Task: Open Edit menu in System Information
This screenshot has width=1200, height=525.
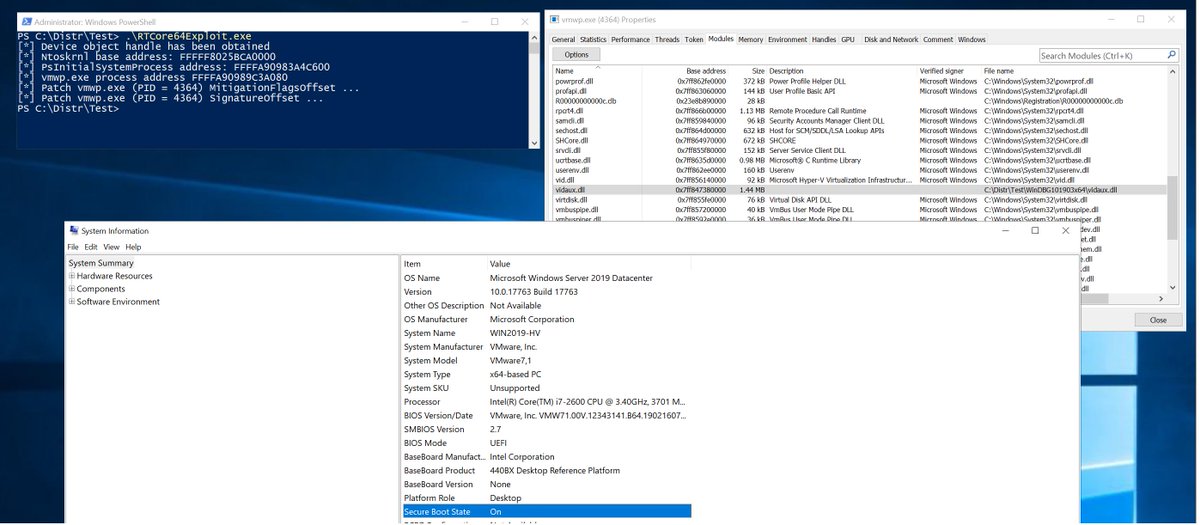Action: 91,247
